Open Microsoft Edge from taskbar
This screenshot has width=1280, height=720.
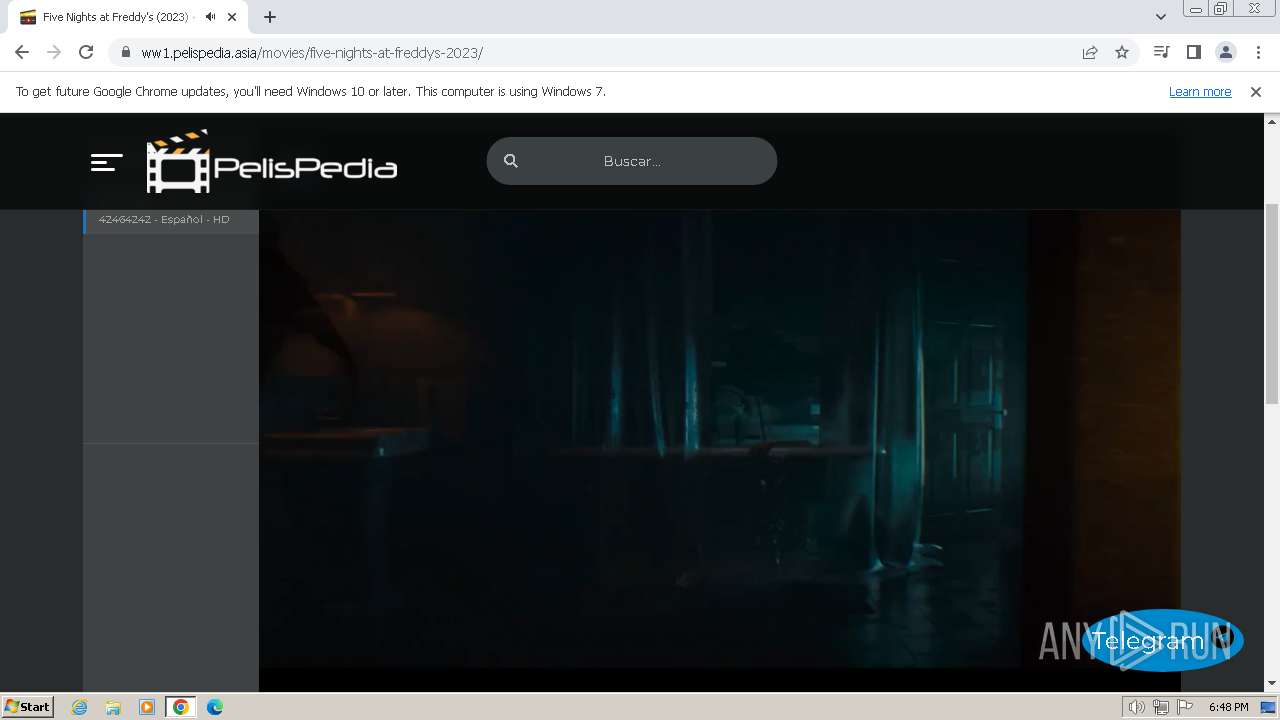215,707
